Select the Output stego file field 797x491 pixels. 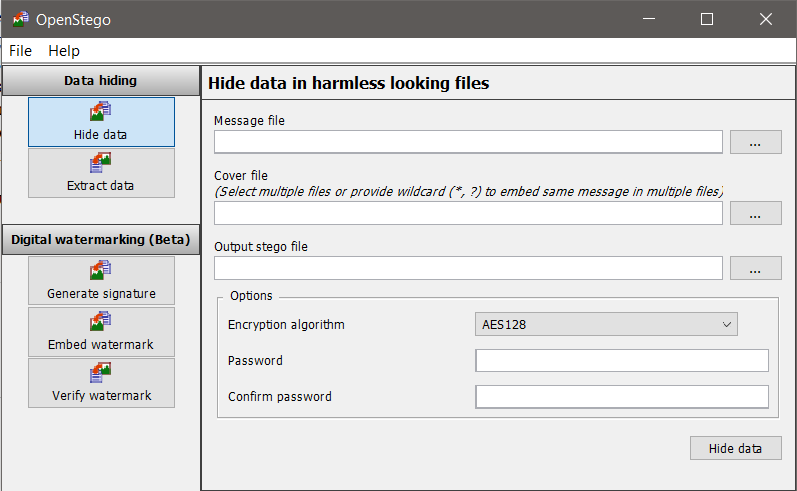[x=468, y=268]
